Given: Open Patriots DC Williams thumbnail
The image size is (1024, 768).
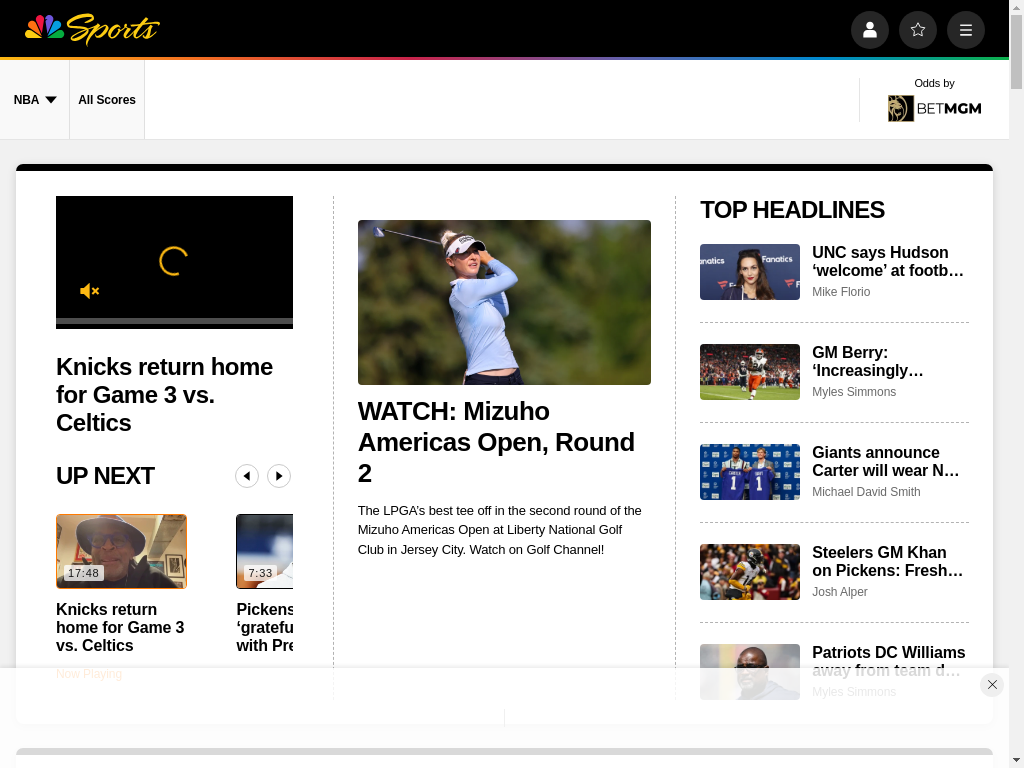Looking at the screenshot, I should click(x=750, y=671).
